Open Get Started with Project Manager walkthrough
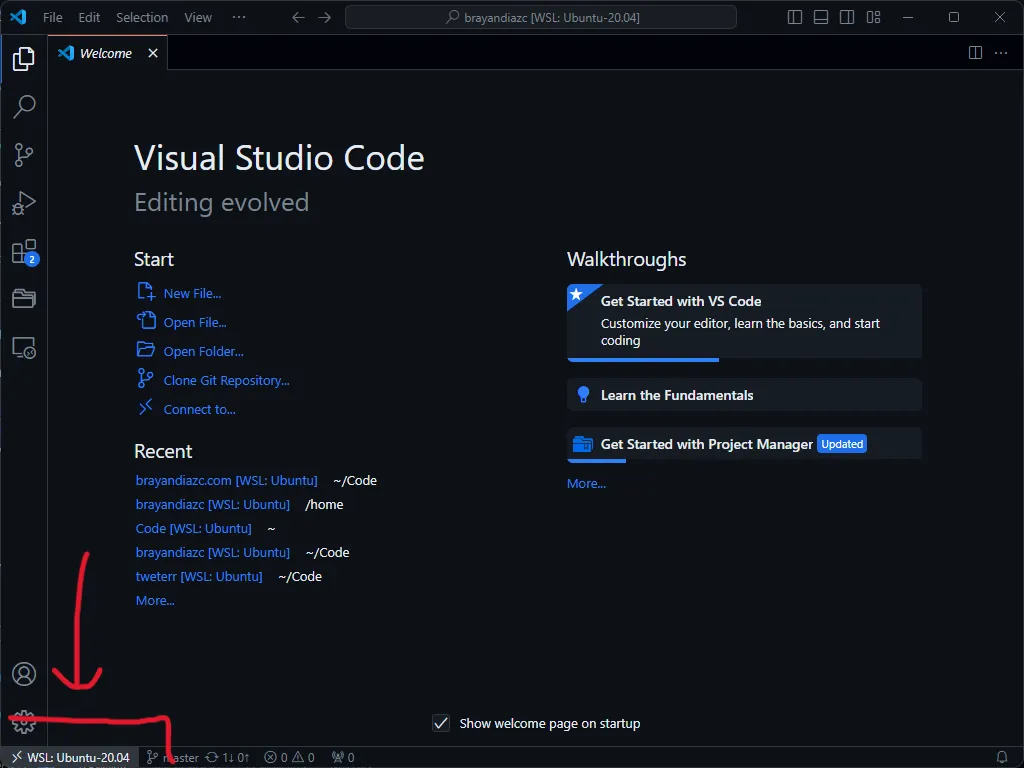This screenshot has height=768, width=1024. coord(744,445)
